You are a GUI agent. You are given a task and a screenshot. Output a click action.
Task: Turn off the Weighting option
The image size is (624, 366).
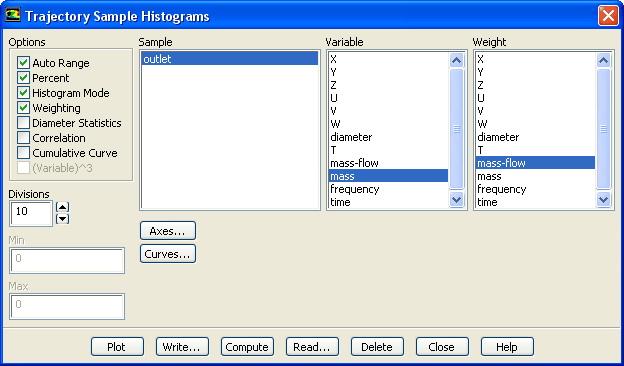pos(23,108)
